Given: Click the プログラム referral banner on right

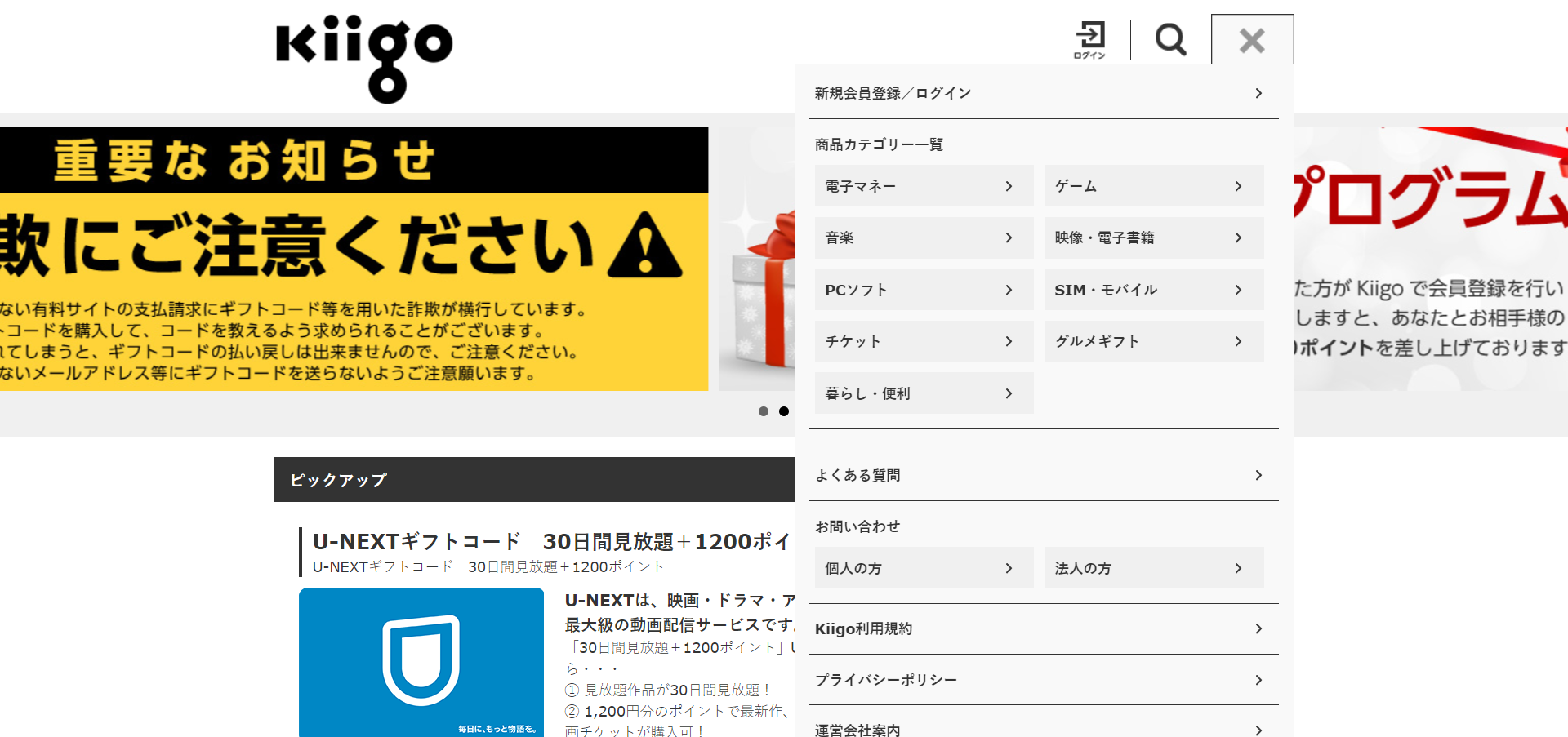Looking at the screenshot, I should [1431, 259].
